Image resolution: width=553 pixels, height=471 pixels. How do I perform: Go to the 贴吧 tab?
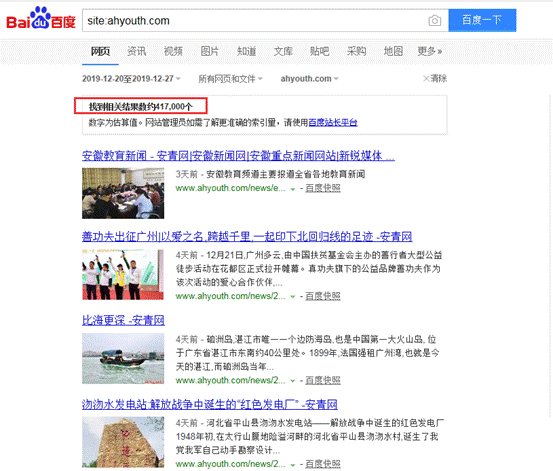pos(320,52)
